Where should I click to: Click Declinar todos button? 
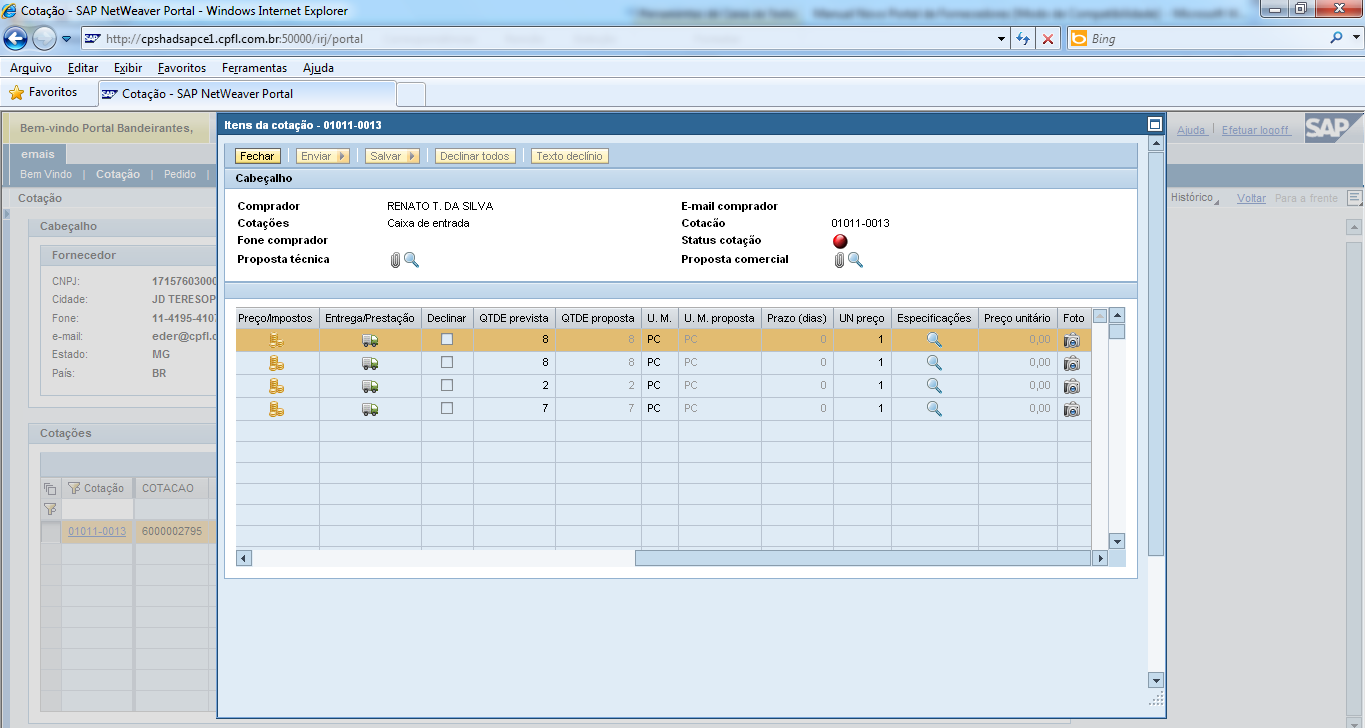[x=475, y=156]
